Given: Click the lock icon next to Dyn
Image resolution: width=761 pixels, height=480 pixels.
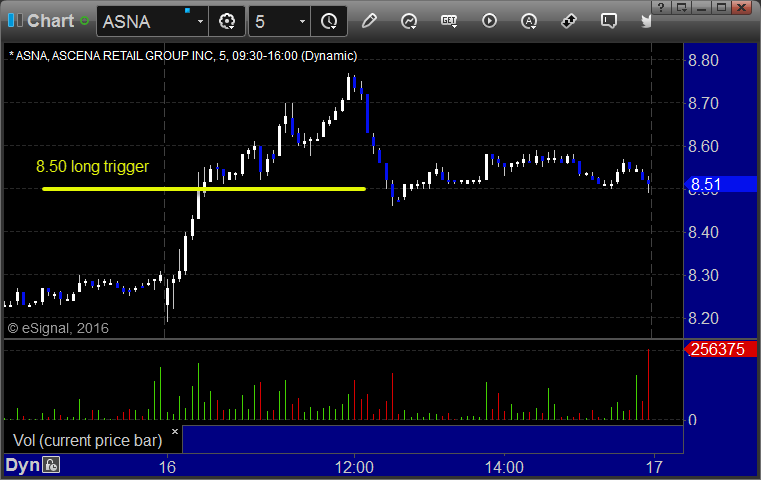Looking at the screenshot, I should [51, 465].
